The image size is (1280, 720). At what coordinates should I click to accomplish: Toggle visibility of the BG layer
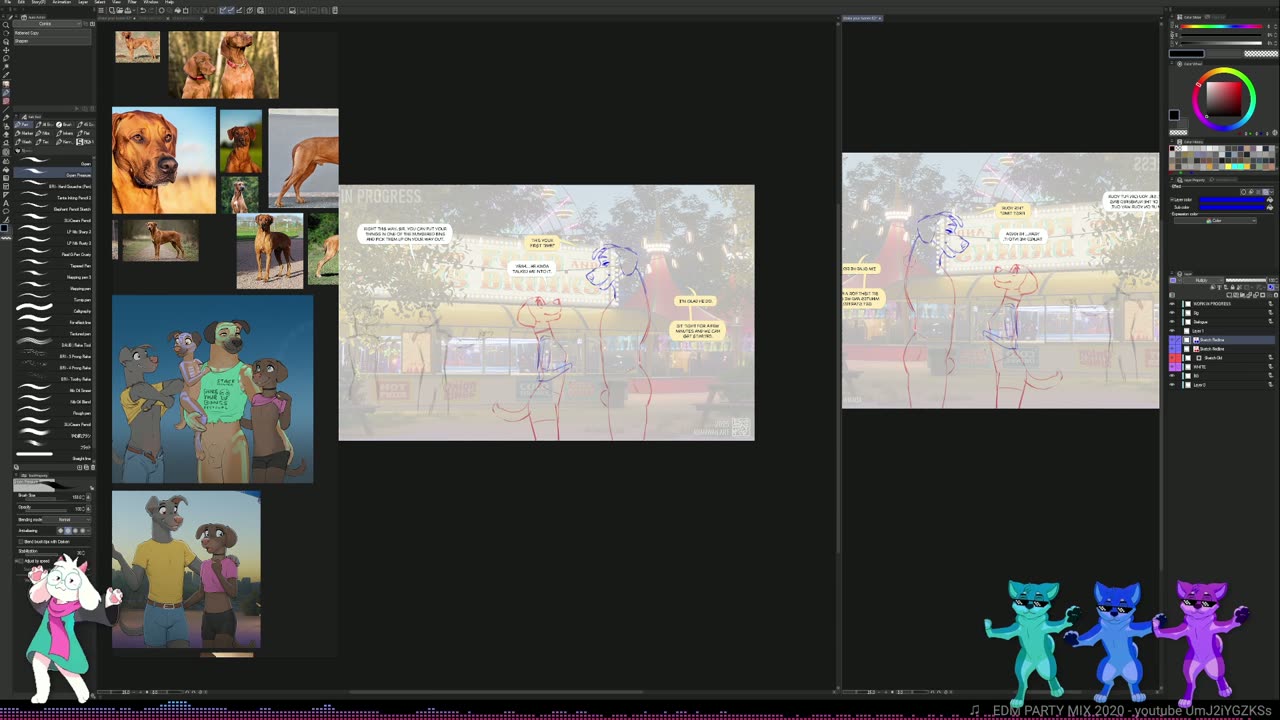click(x=1172, y=376)
